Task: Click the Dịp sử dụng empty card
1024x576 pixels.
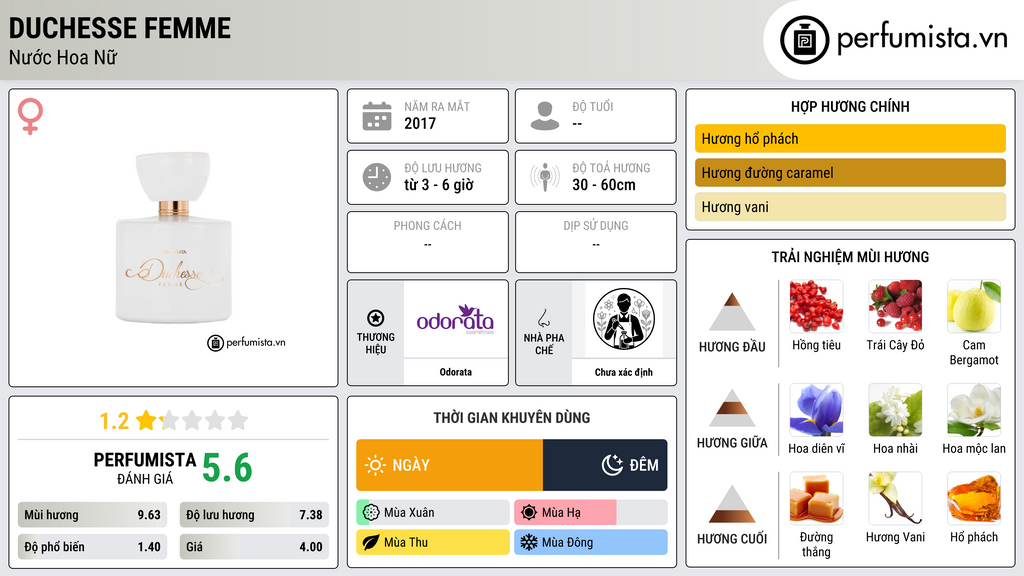Action: click(596, 242)
